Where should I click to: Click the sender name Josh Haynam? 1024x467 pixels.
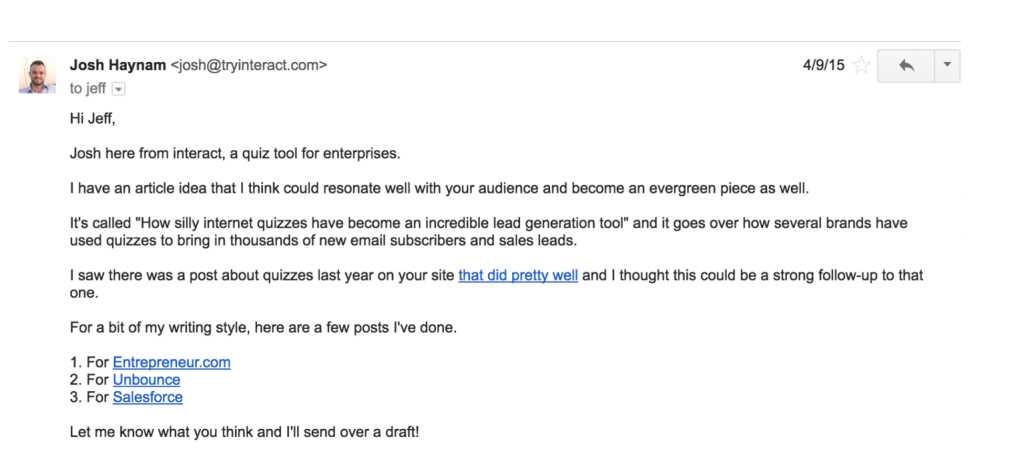pos(118,65)
